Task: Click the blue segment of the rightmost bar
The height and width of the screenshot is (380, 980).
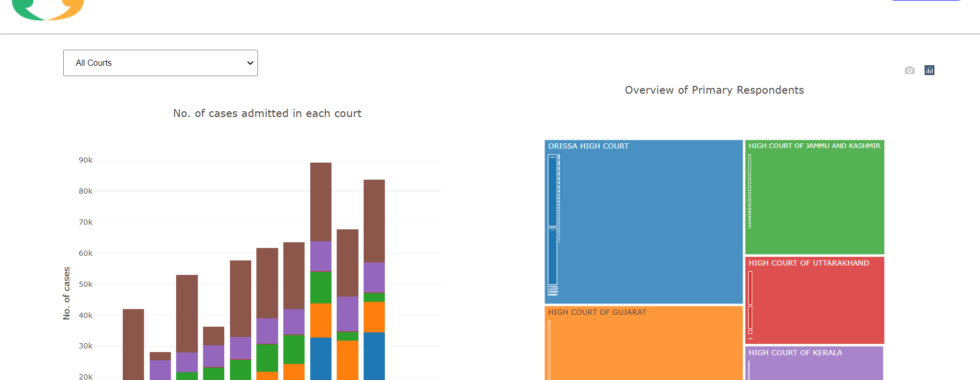Action: 374,356
